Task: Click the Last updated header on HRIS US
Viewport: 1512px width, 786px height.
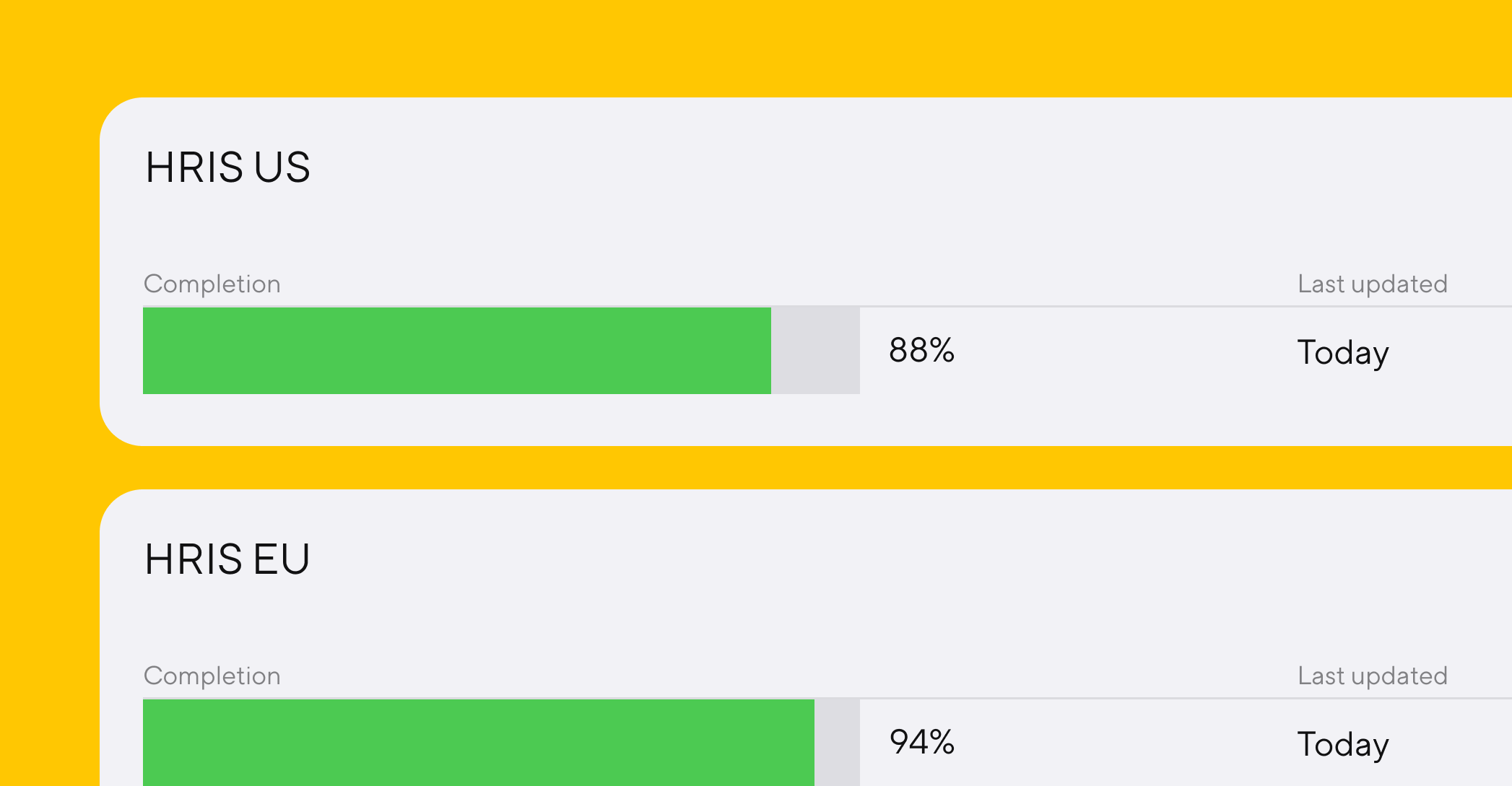Action: point(1372,283)
